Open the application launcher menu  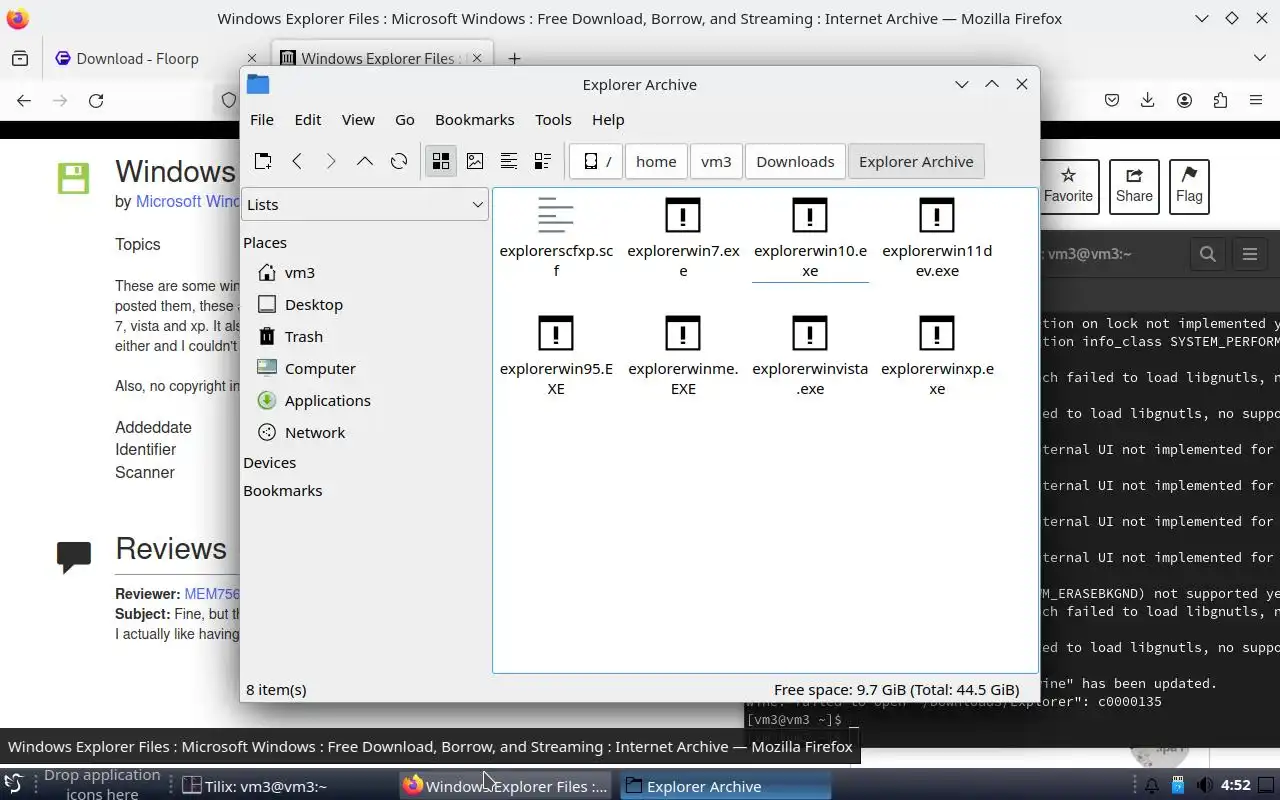coord(13,784)
